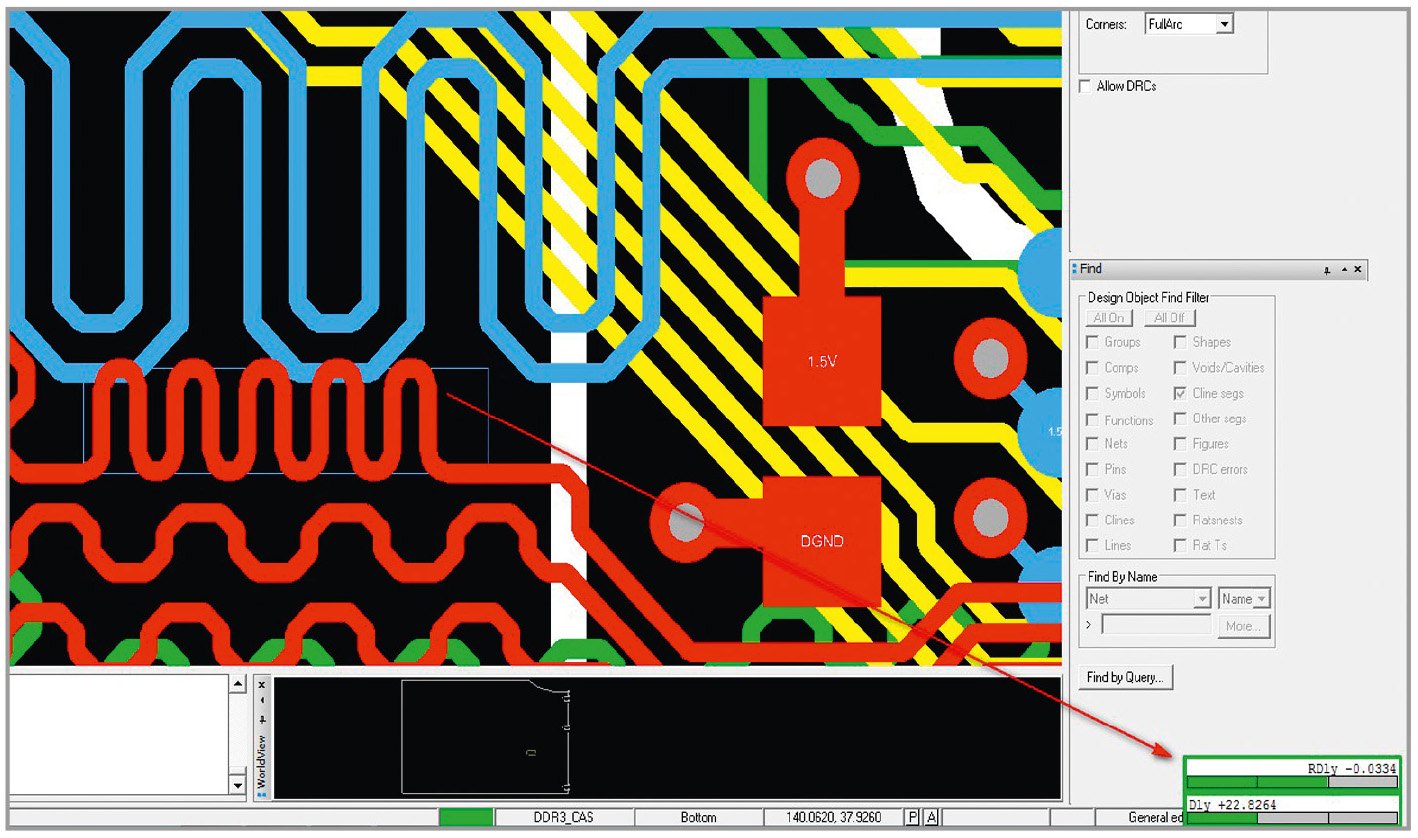Select the 1.5V pad on canvas
The image size is (1418, 838).
pos(822,361)
